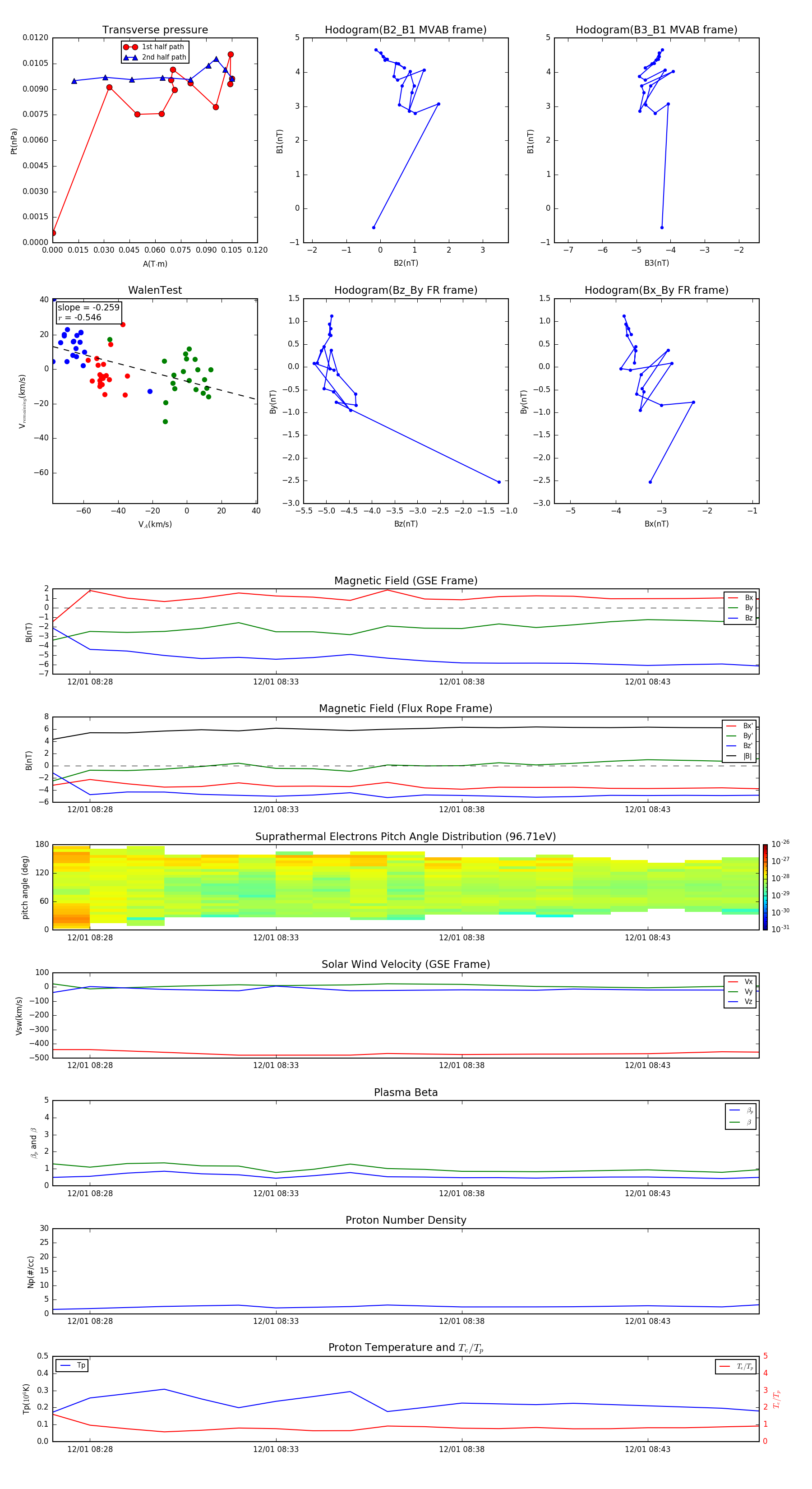Click the "Bz'" legend entry in Flux Rope plot

pos(740,746)
